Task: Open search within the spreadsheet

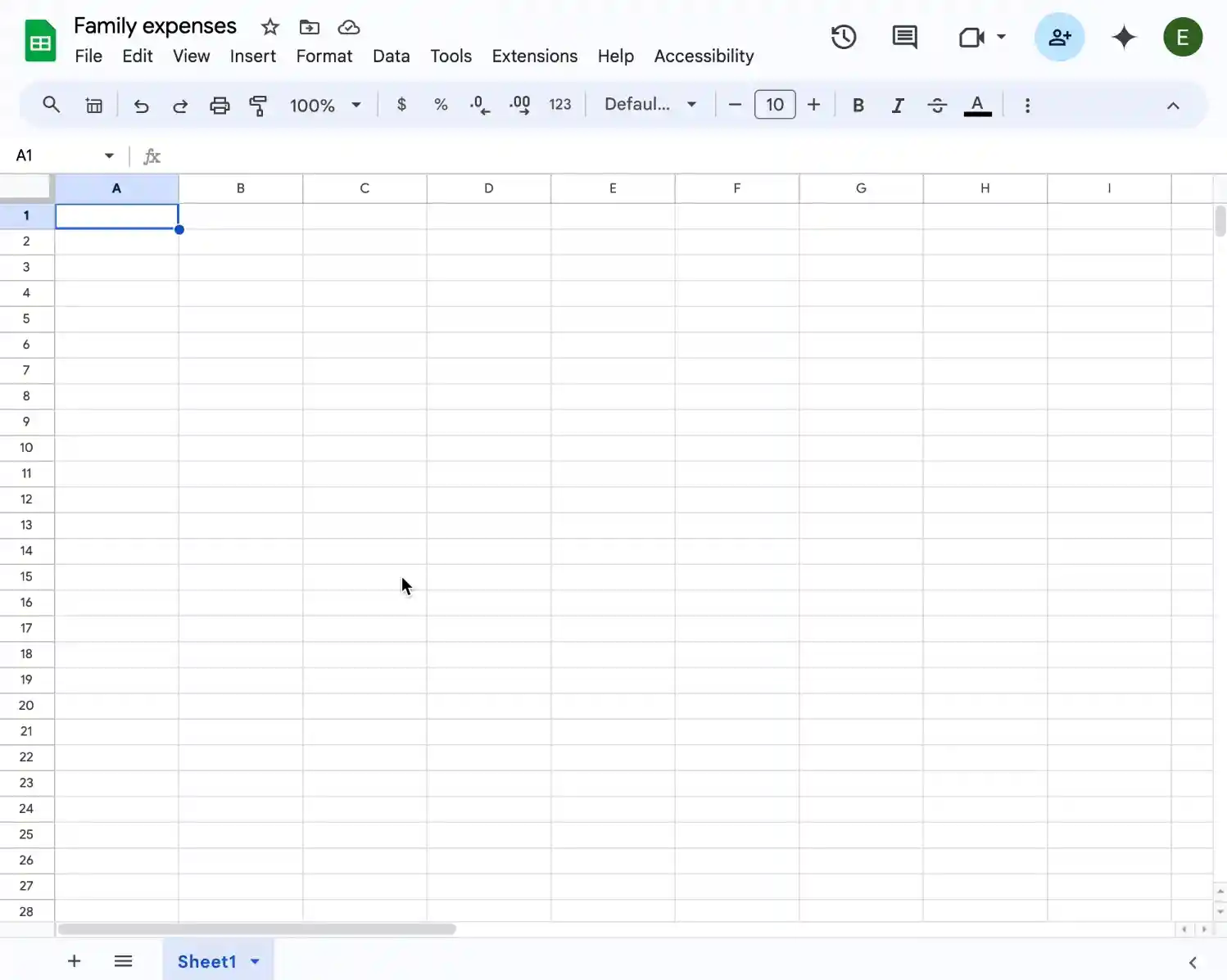Action: (x=51, y=105)
